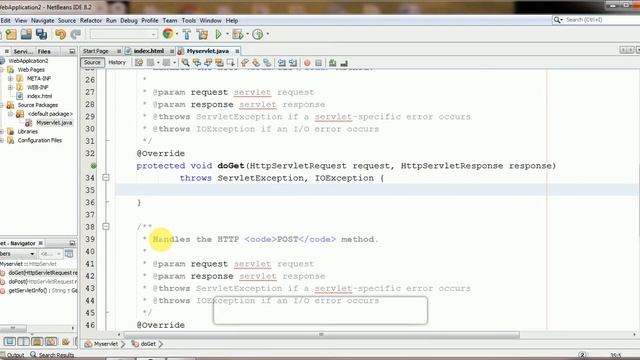This screenshot has height=360, width=640.
Task: Select Configuration Files node in project tree
Action: coord(40,140)
